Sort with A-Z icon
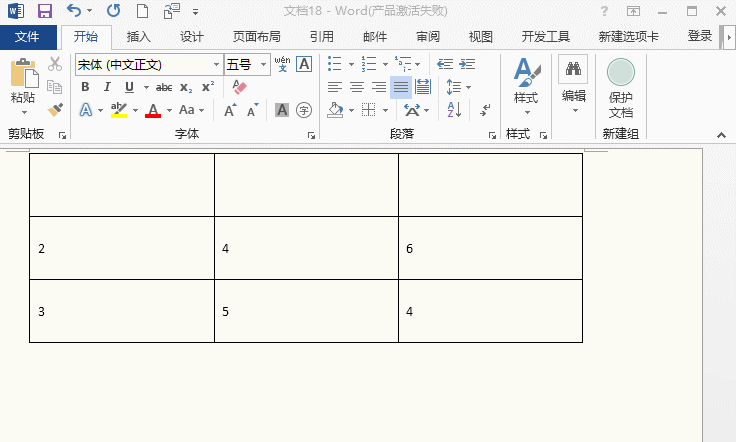The height and width of the screenshot is (442, 736). click(x=454, y=110)
